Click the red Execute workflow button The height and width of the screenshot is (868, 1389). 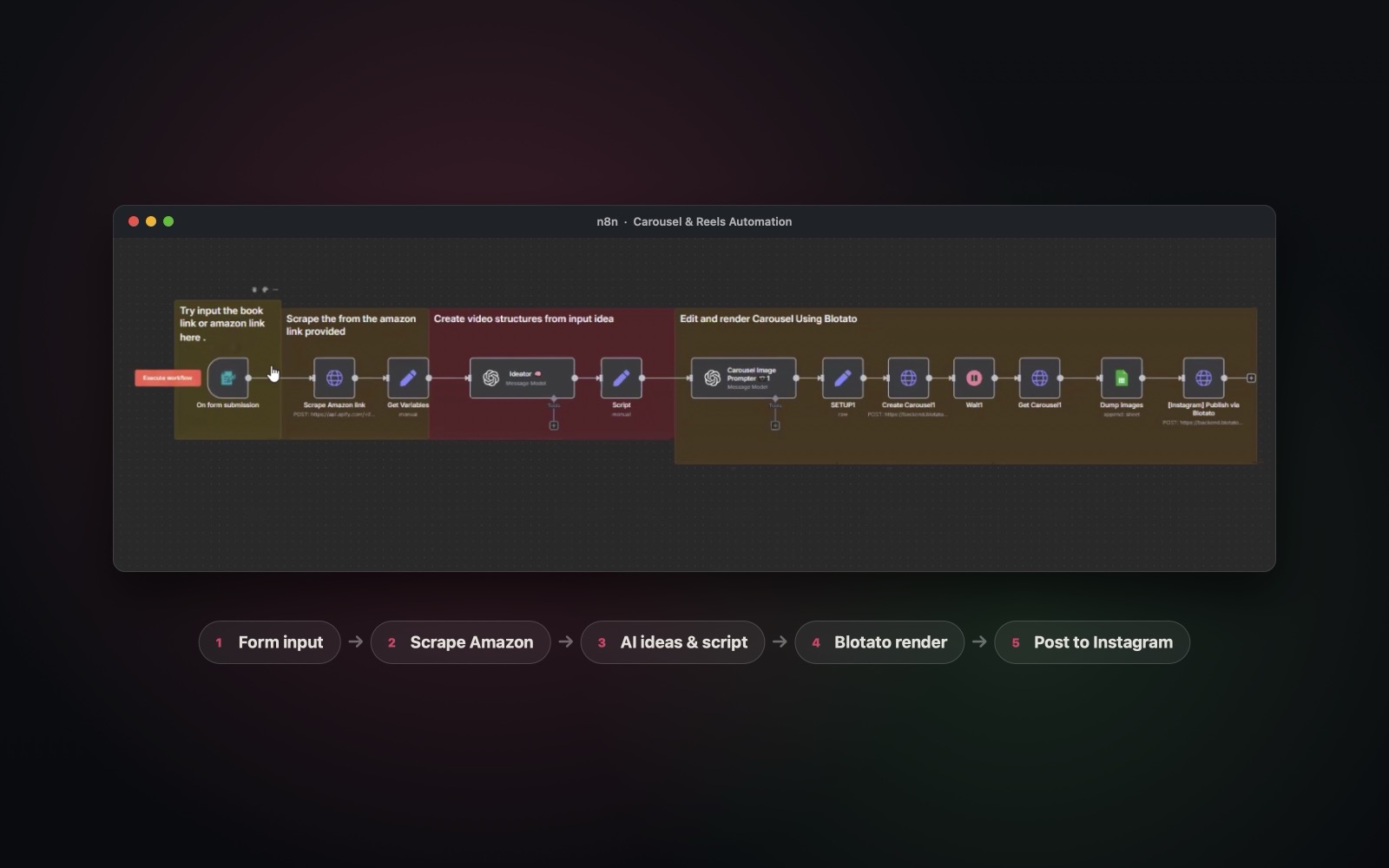point(168,378)
